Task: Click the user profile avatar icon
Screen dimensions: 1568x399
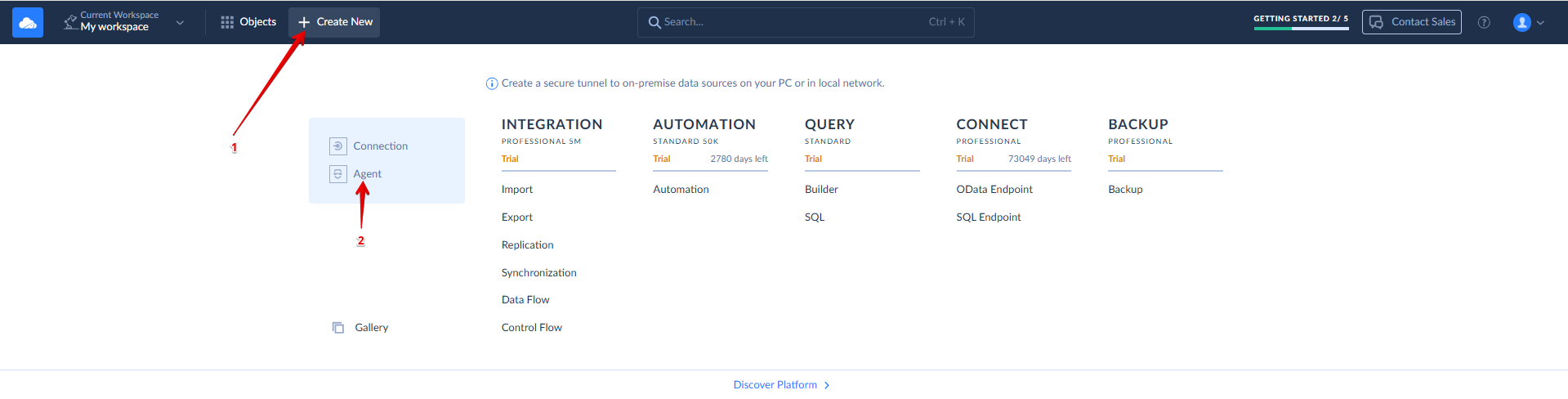Action: (x=1521, y=23)
